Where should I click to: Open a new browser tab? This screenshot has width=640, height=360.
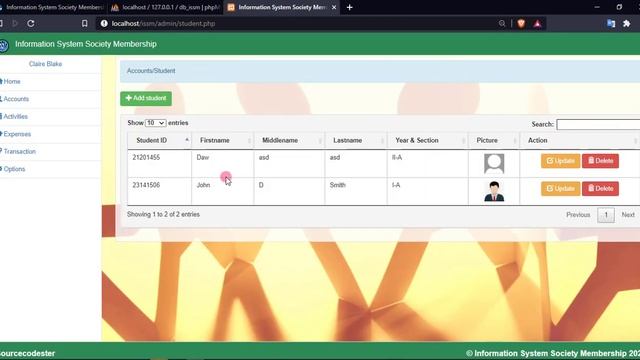349,7
